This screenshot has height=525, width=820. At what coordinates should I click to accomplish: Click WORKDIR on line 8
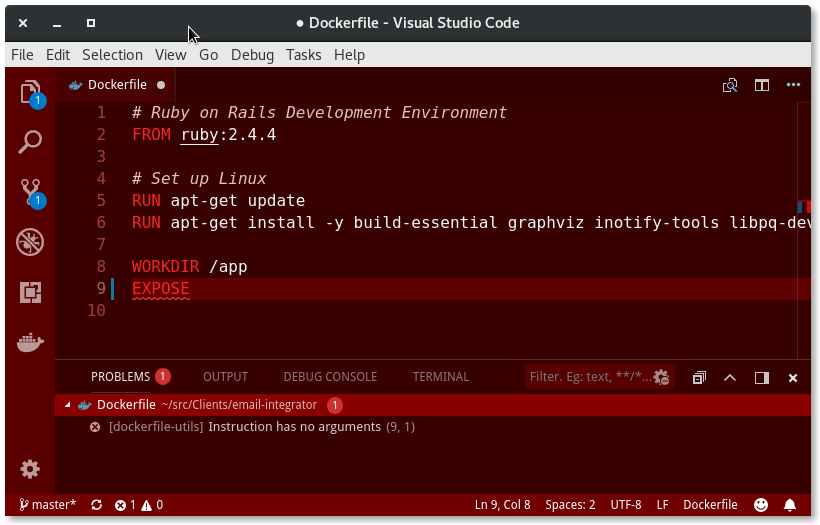[165, 267]
